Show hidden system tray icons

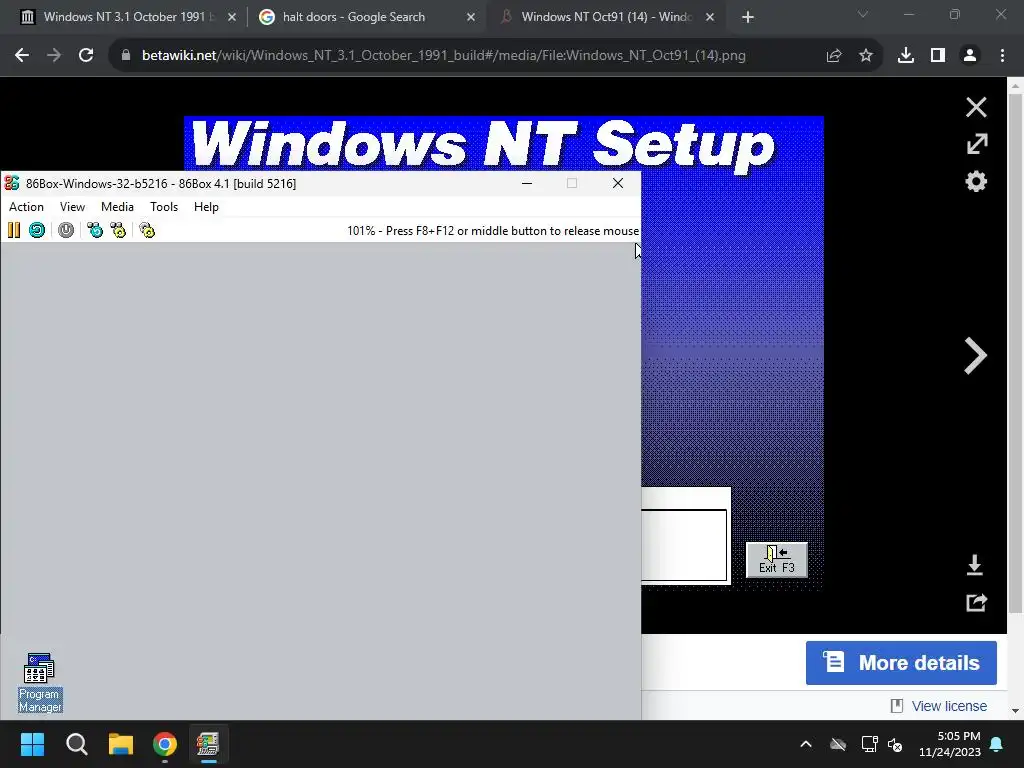[806, 744]
